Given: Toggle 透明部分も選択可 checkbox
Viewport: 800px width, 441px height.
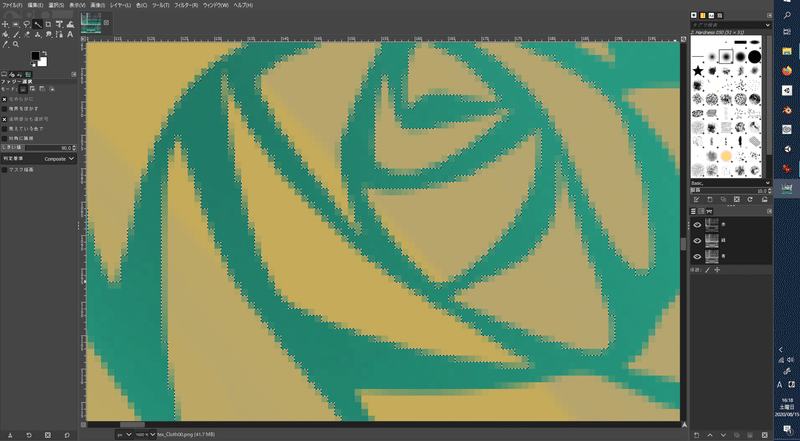Looking at the screenshot, I should tap(5, 119).
